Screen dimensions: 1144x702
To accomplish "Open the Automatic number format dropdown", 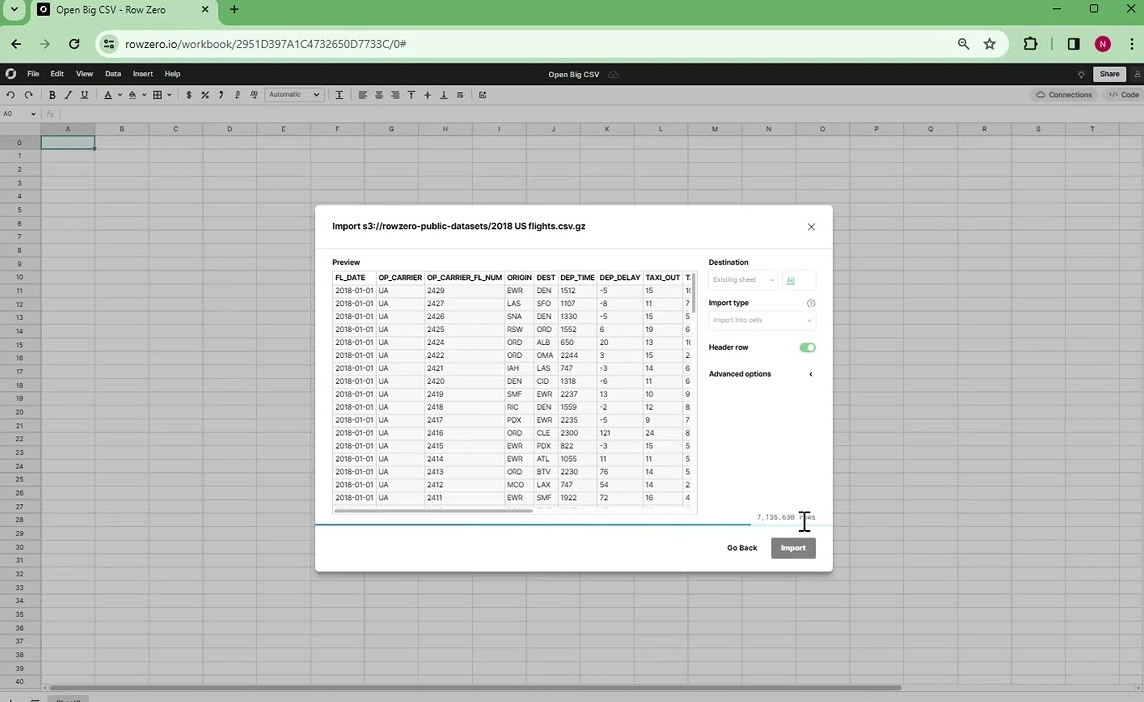I will (294, 95).
